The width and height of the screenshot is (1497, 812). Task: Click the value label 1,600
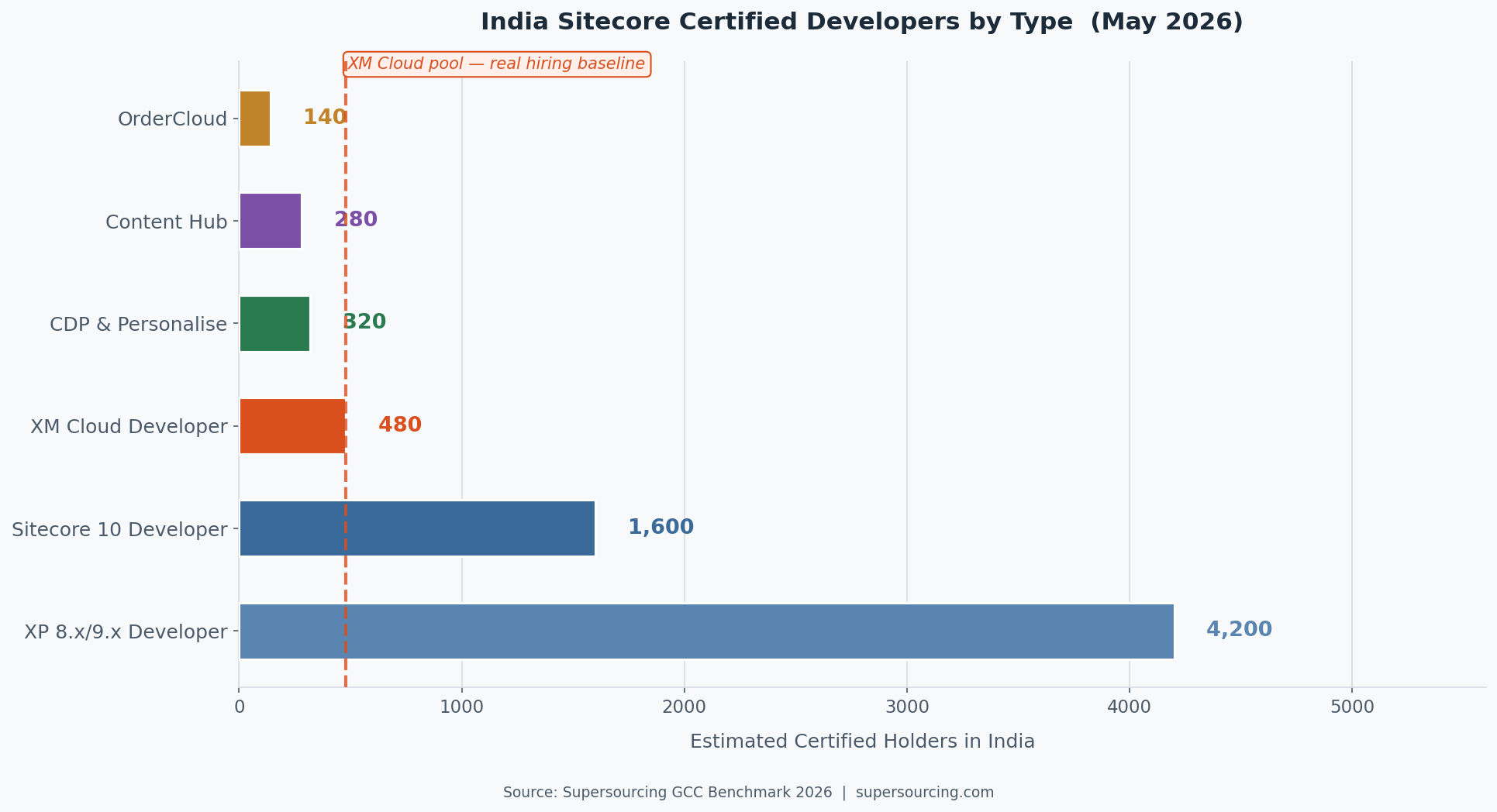click(x=661, y=528)
